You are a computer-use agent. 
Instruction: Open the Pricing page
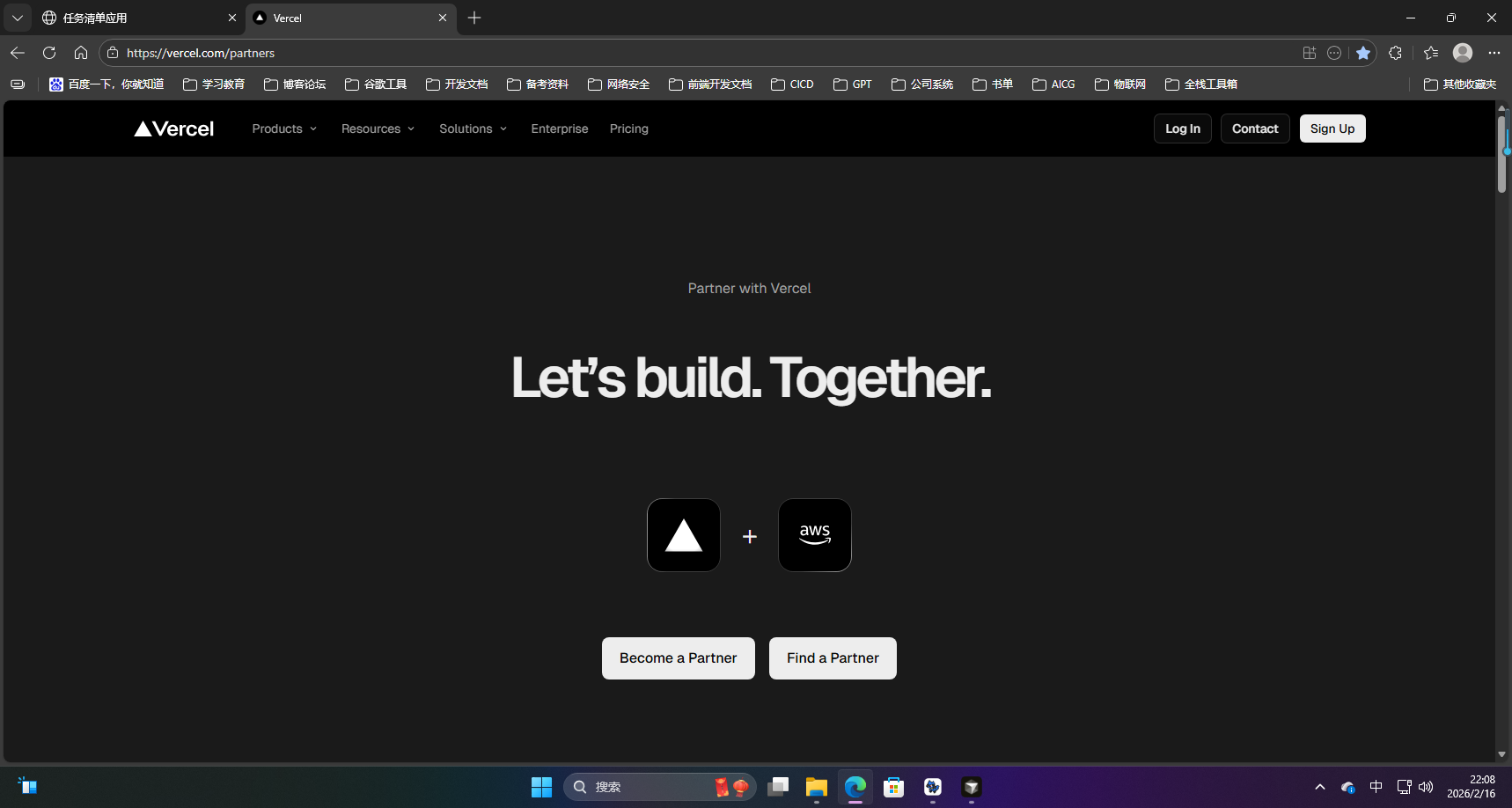pyautogui.click(x=629, y=129)
